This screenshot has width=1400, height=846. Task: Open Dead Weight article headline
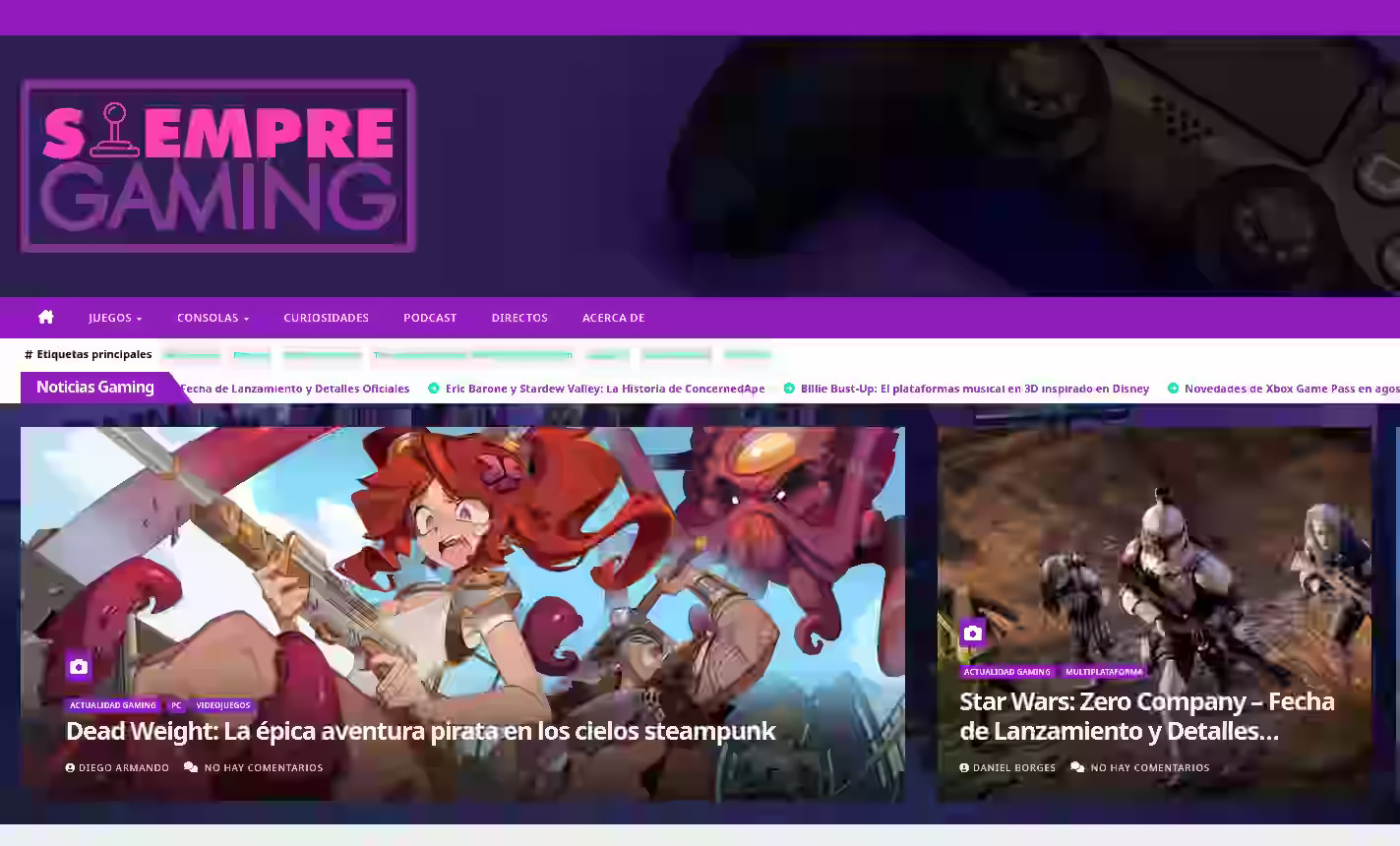pyautogui.click(x=420, y=731)
